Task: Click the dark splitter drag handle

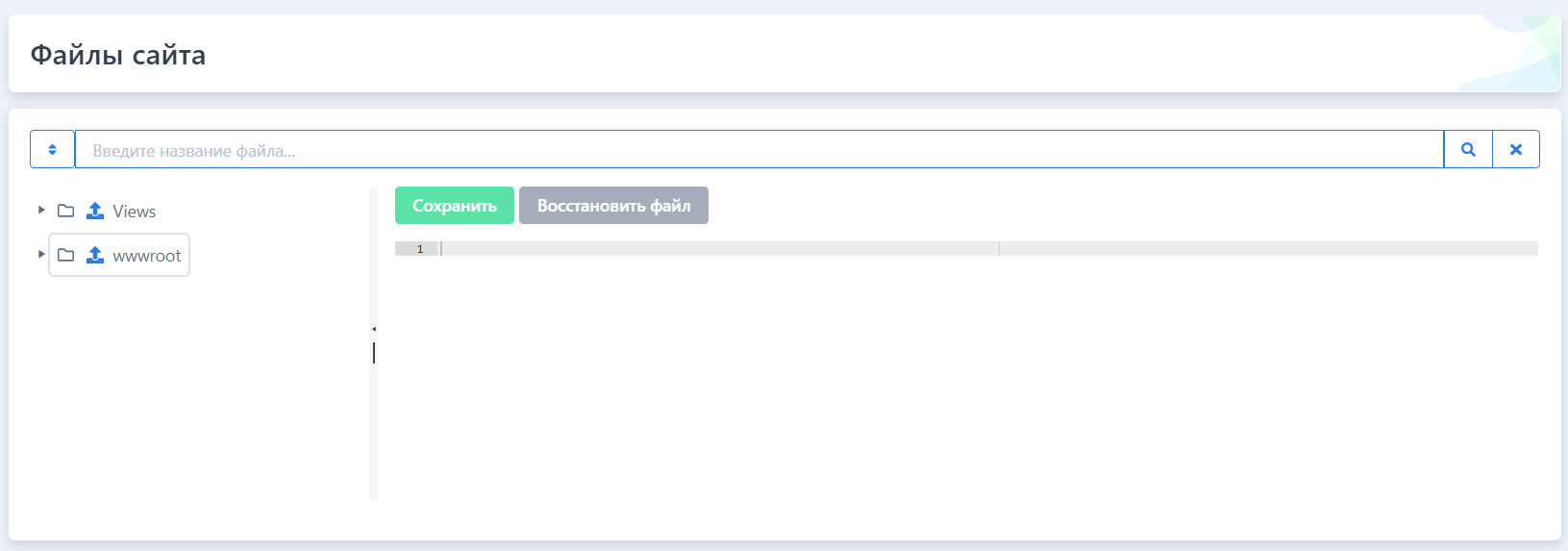Action: 374,353
